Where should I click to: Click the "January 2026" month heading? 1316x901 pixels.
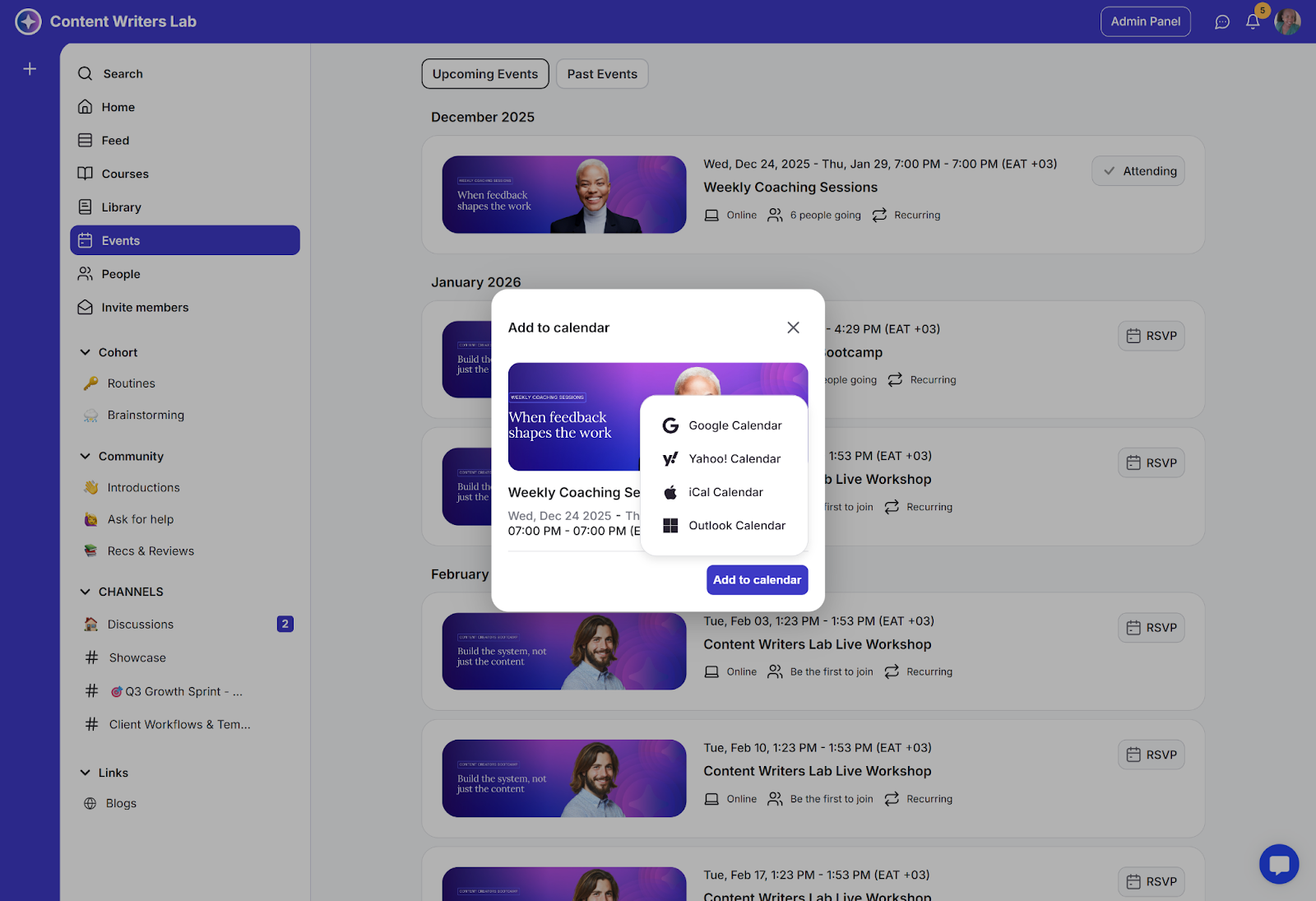(x=476, y=282)
